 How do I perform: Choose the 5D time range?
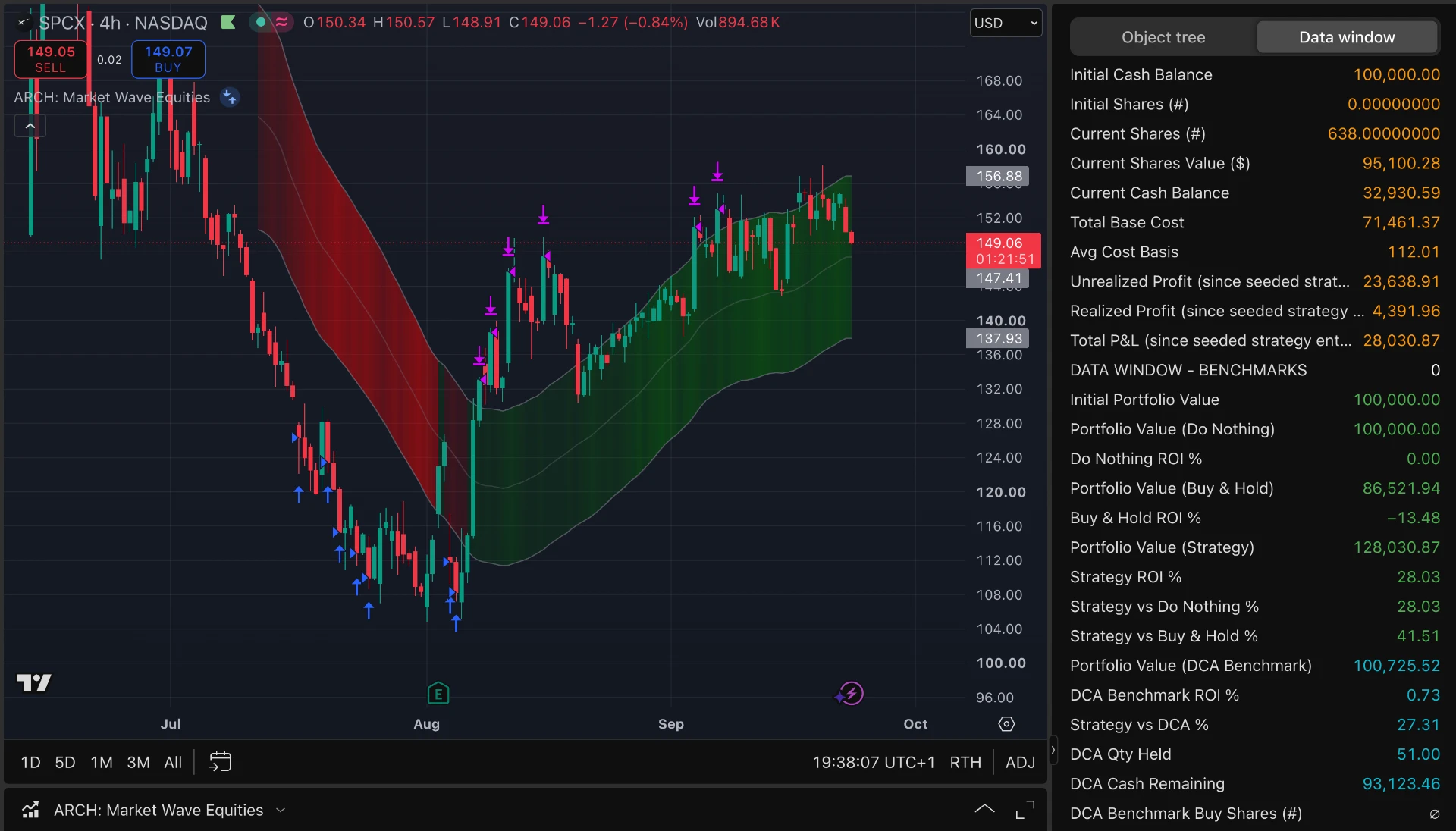pos(65,762)
